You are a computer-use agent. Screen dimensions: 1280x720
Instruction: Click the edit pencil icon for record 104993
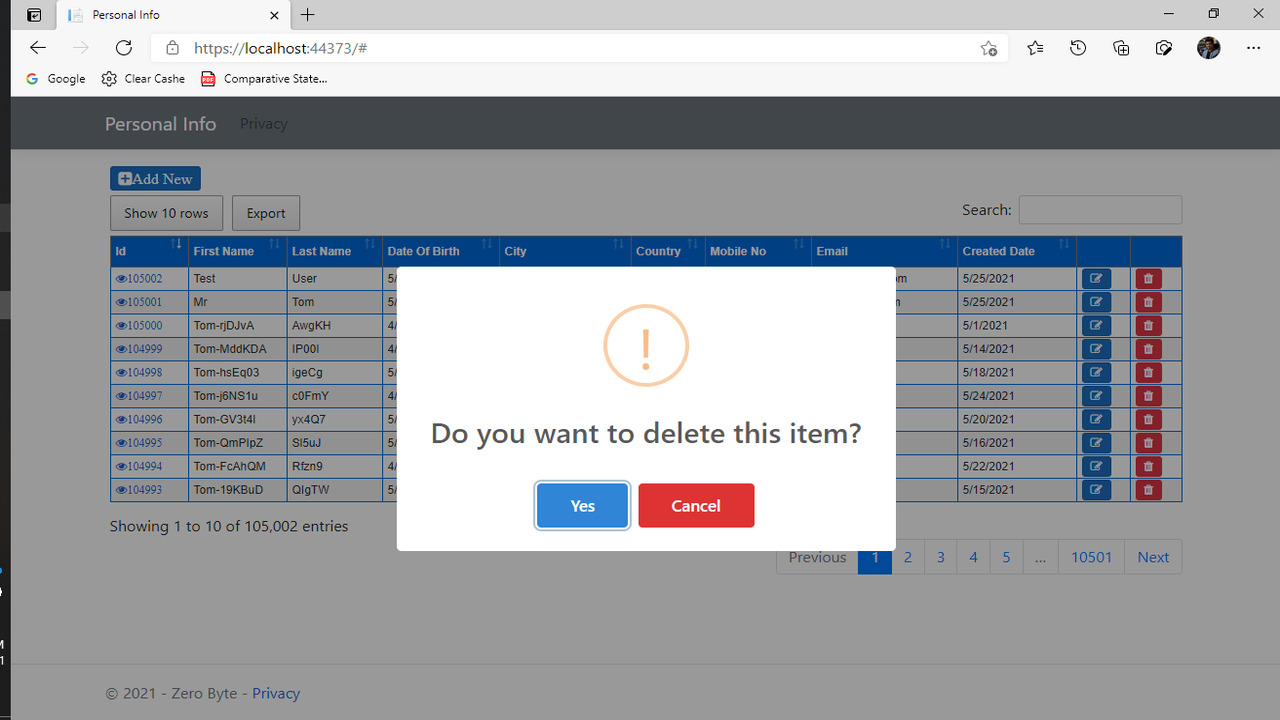(1096, 489)
